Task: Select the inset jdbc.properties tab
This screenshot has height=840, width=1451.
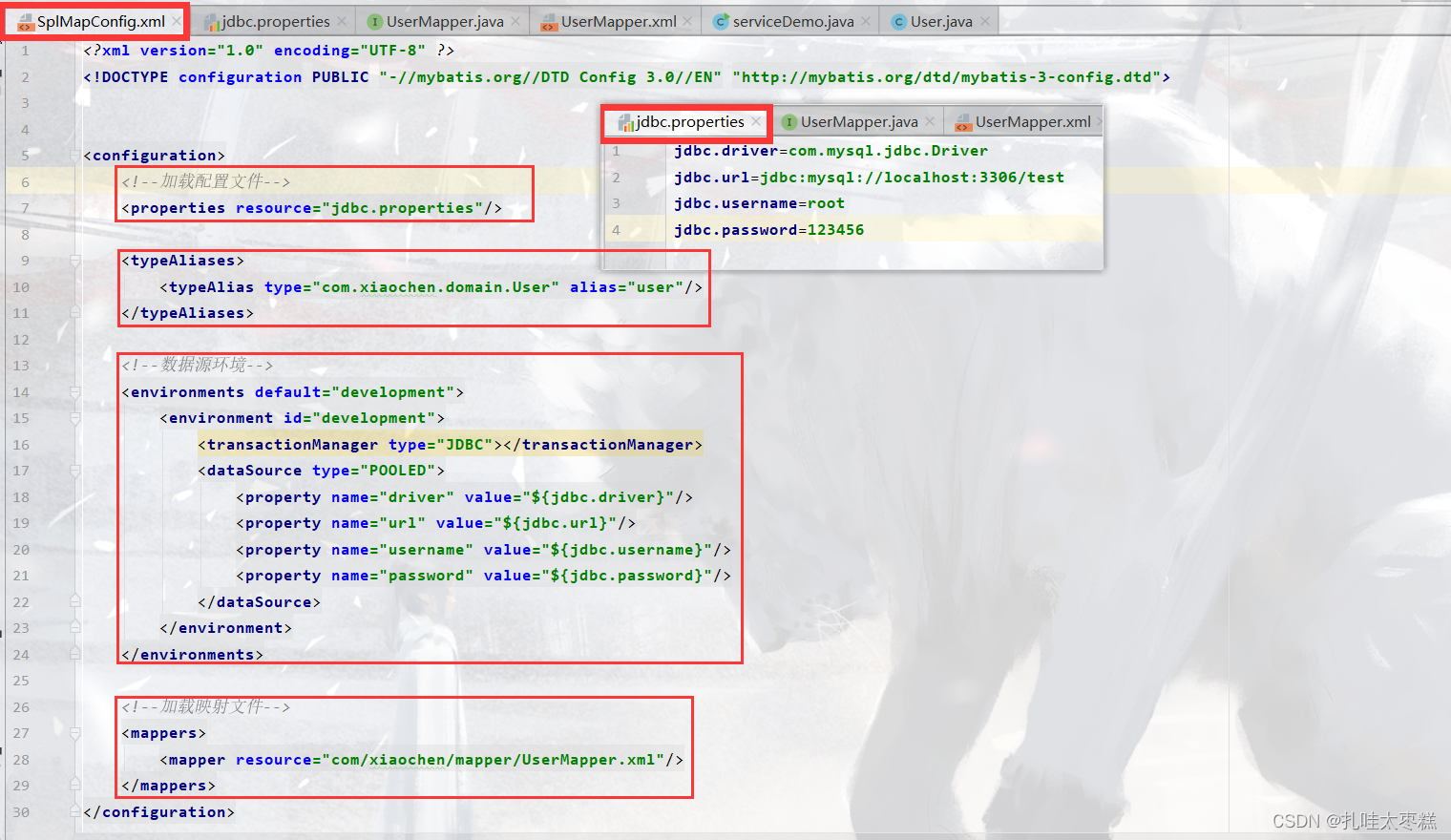Action: coord(687,121)
